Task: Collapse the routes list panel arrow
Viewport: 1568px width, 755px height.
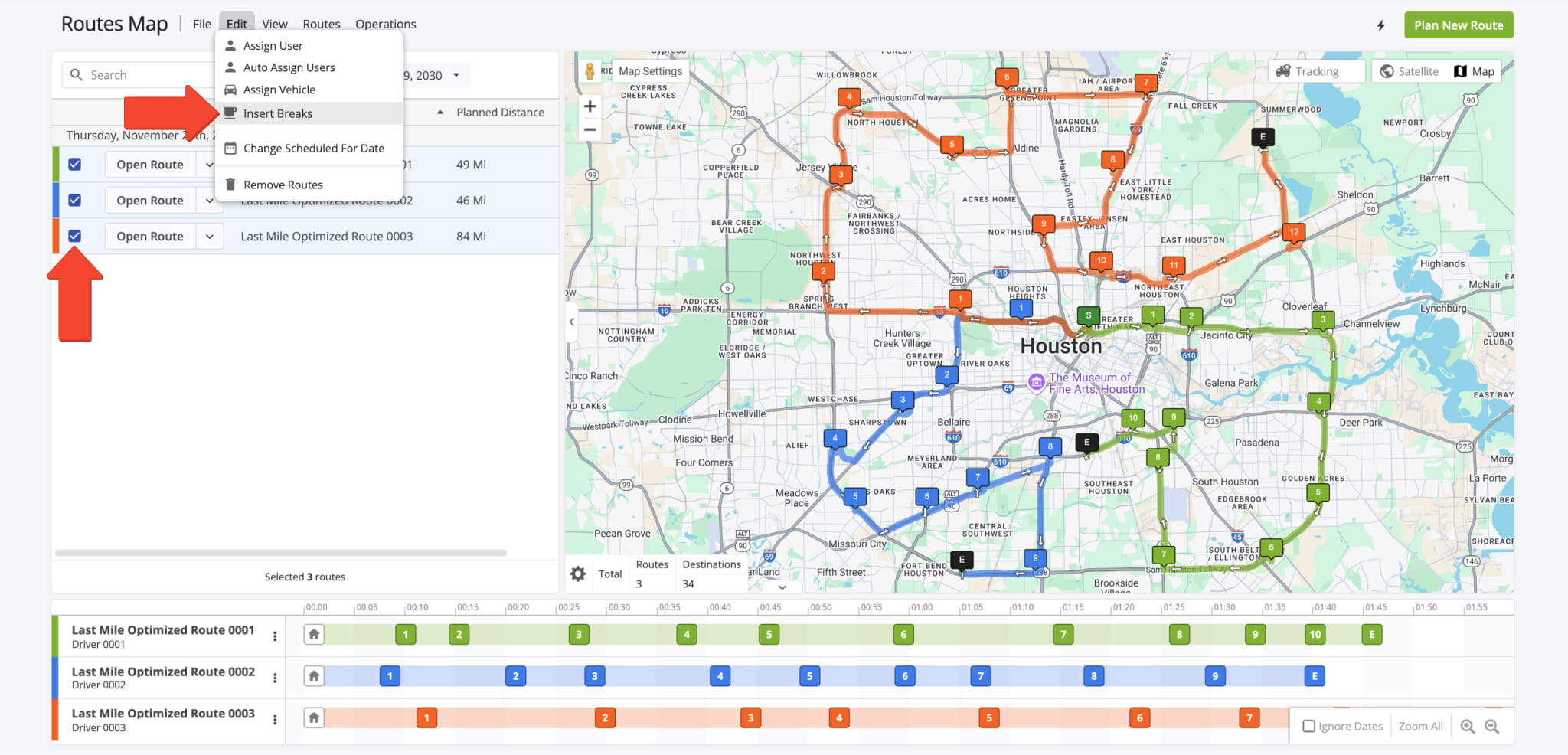Action: tap(572, 322)
